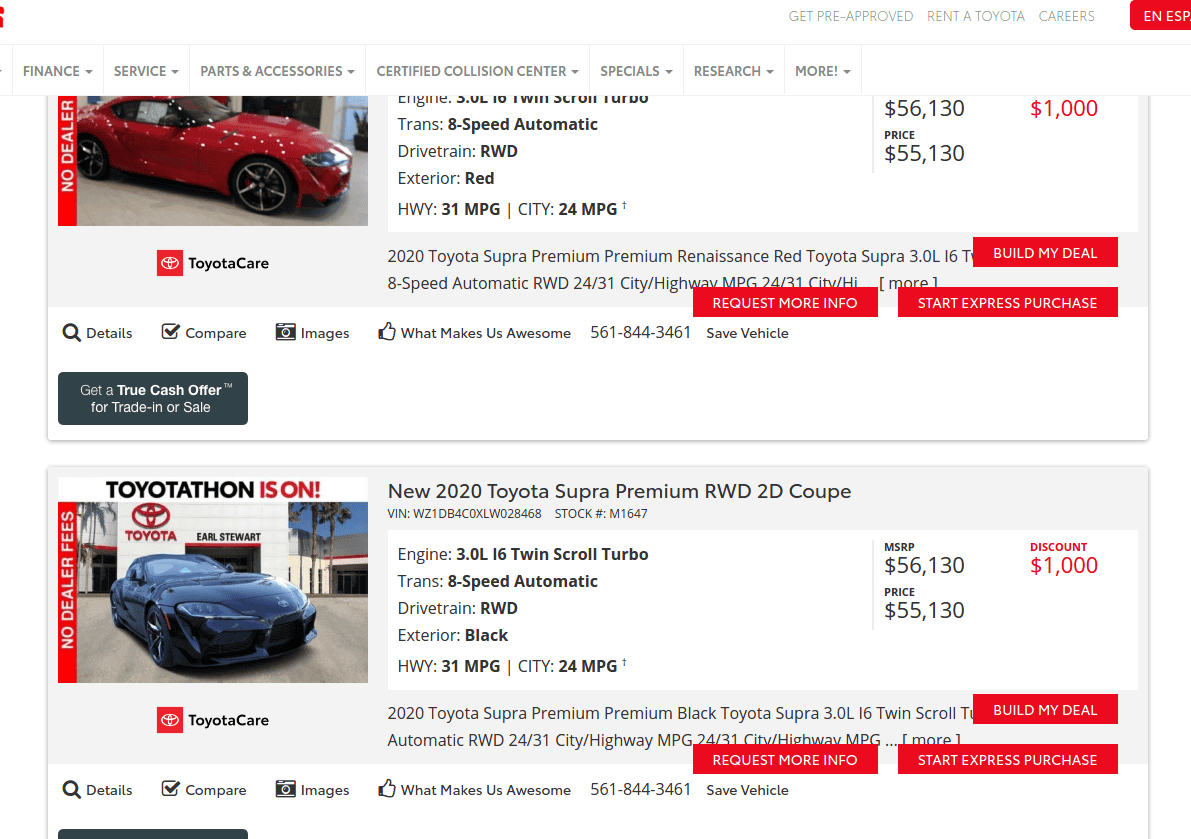Open the Finance dropdown menu
This screenshot has width=1191, height=839.
click(x=58, y=71)
